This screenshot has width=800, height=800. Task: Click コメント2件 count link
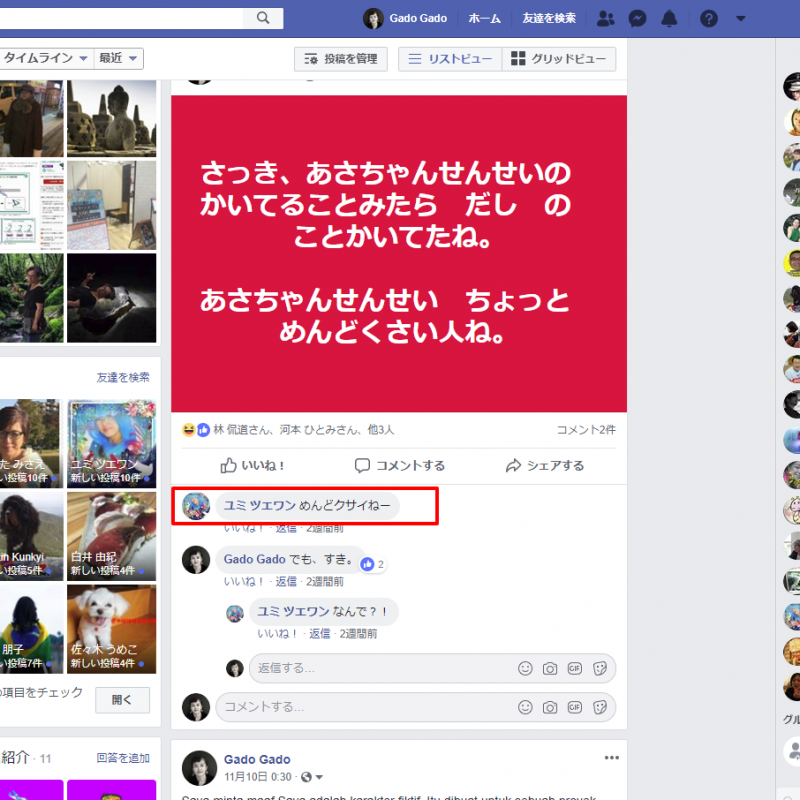(586, 430)
